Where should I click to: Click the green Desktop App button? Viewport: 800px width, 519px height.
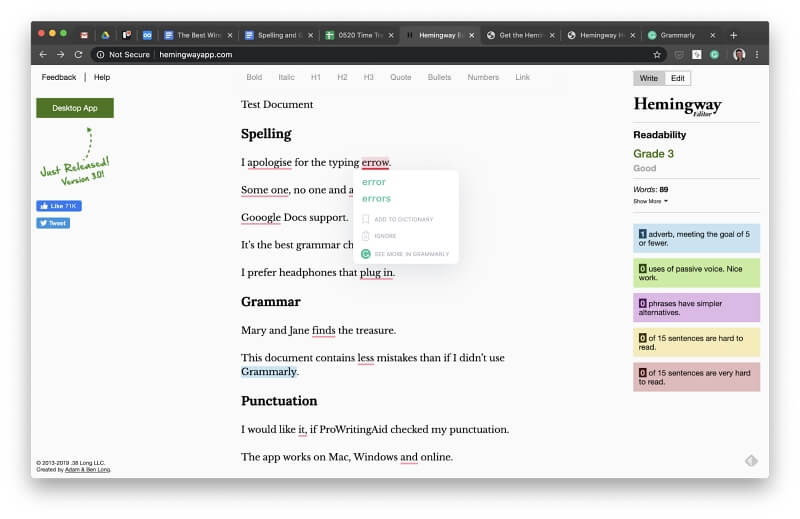[75, 108]
